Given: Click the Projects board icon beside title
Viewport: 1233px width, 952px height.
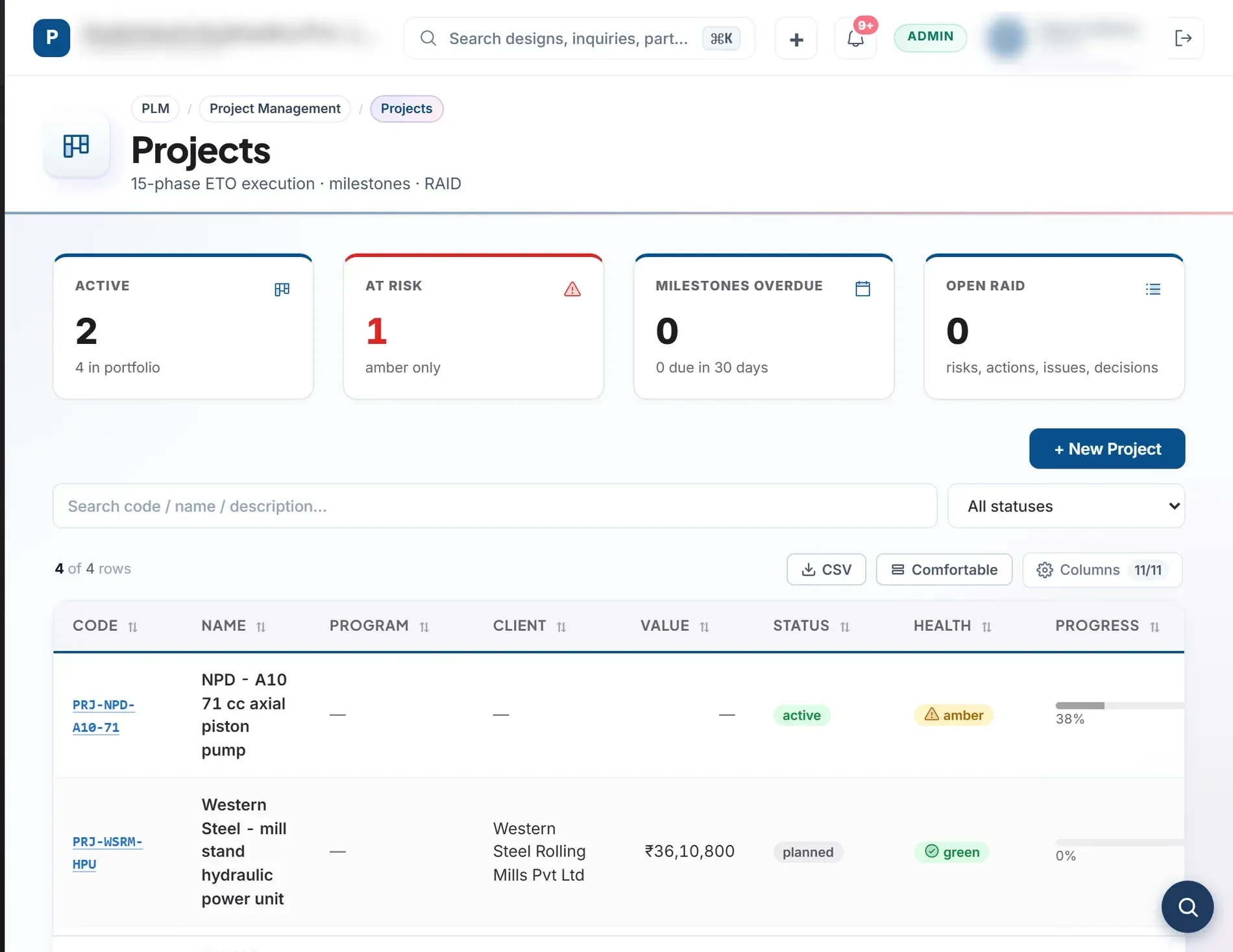Looking at the screenshot, I should (77, 146).
